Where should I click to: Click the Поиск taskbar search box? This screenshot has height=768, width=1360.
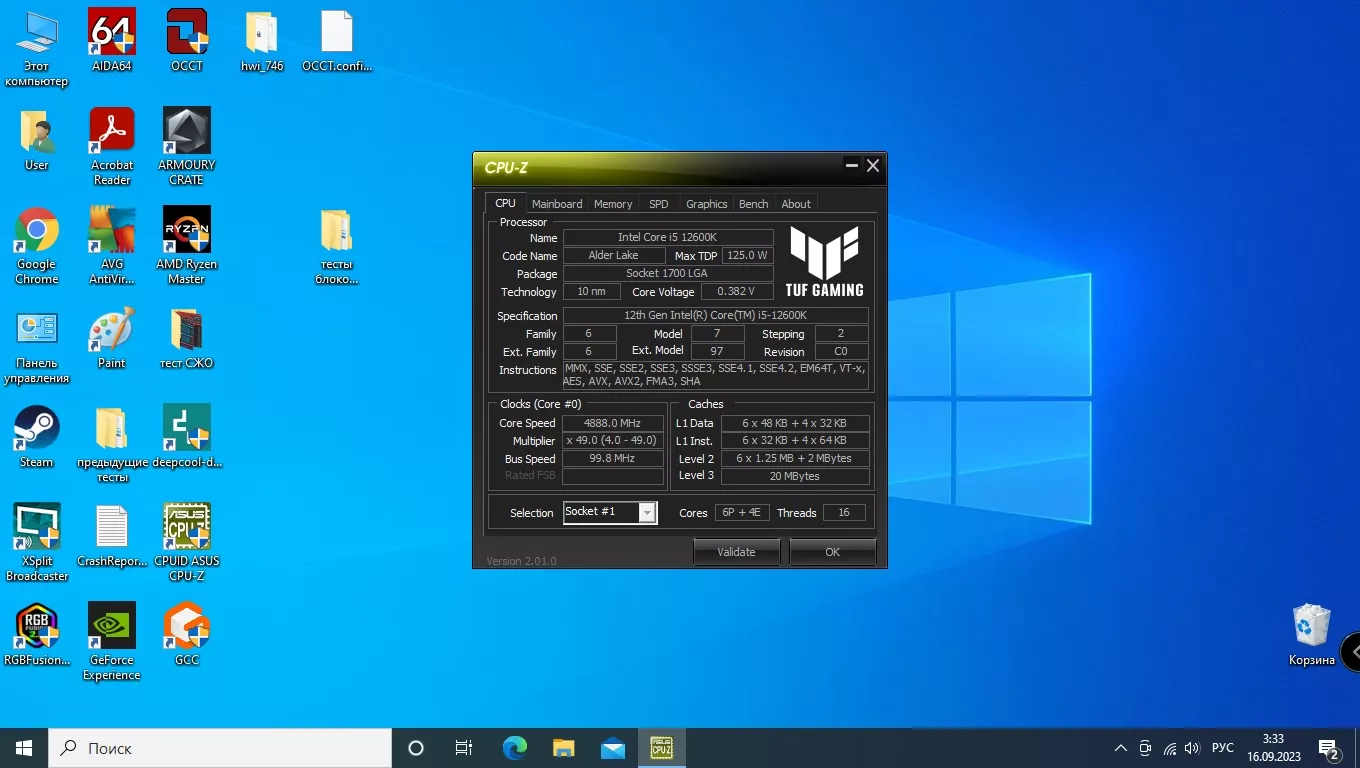pyautogui.click(x=220, y=748)
